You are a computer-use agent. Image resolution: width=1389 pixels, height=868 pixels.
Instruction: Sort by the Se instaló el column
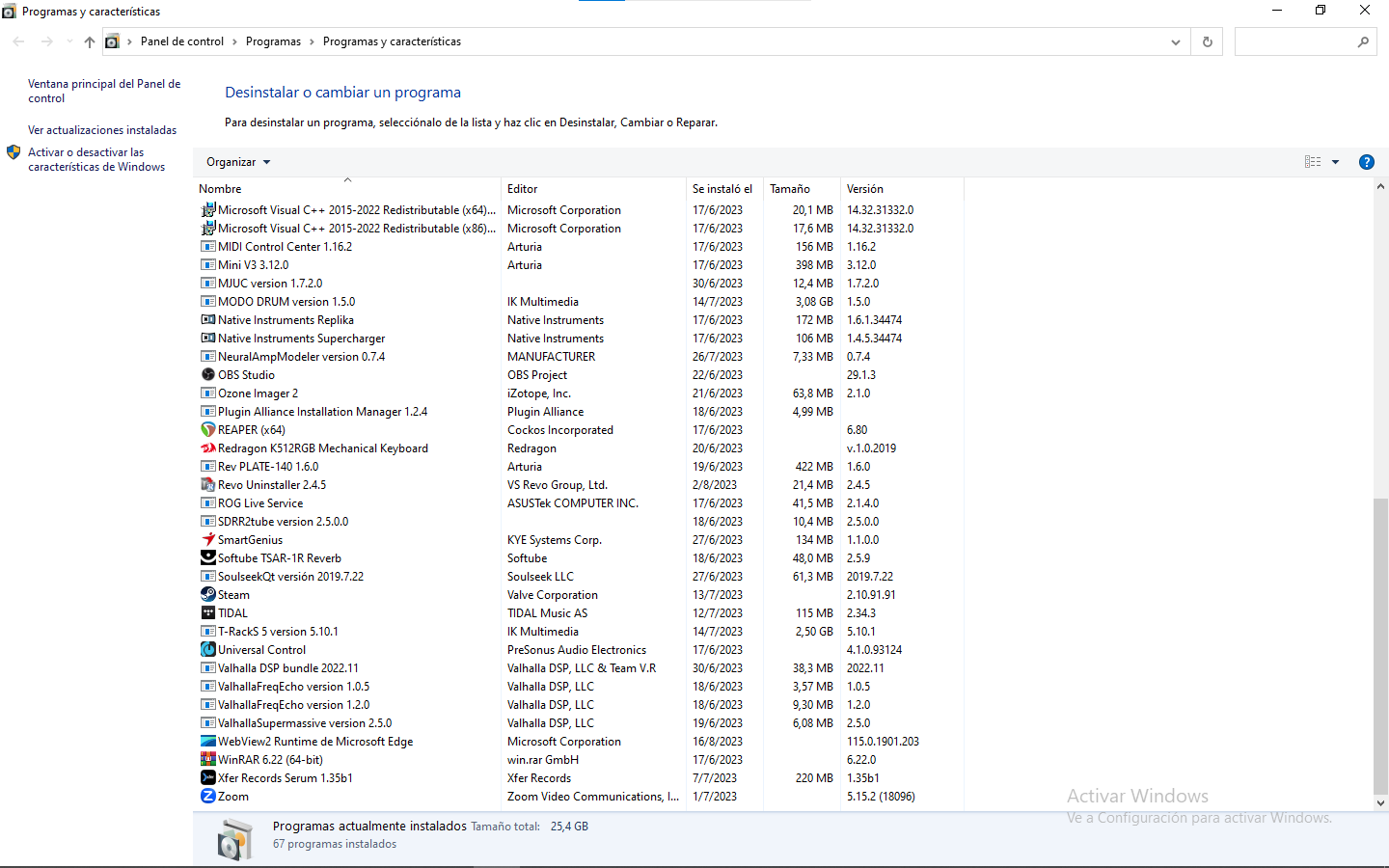(723, 189)
